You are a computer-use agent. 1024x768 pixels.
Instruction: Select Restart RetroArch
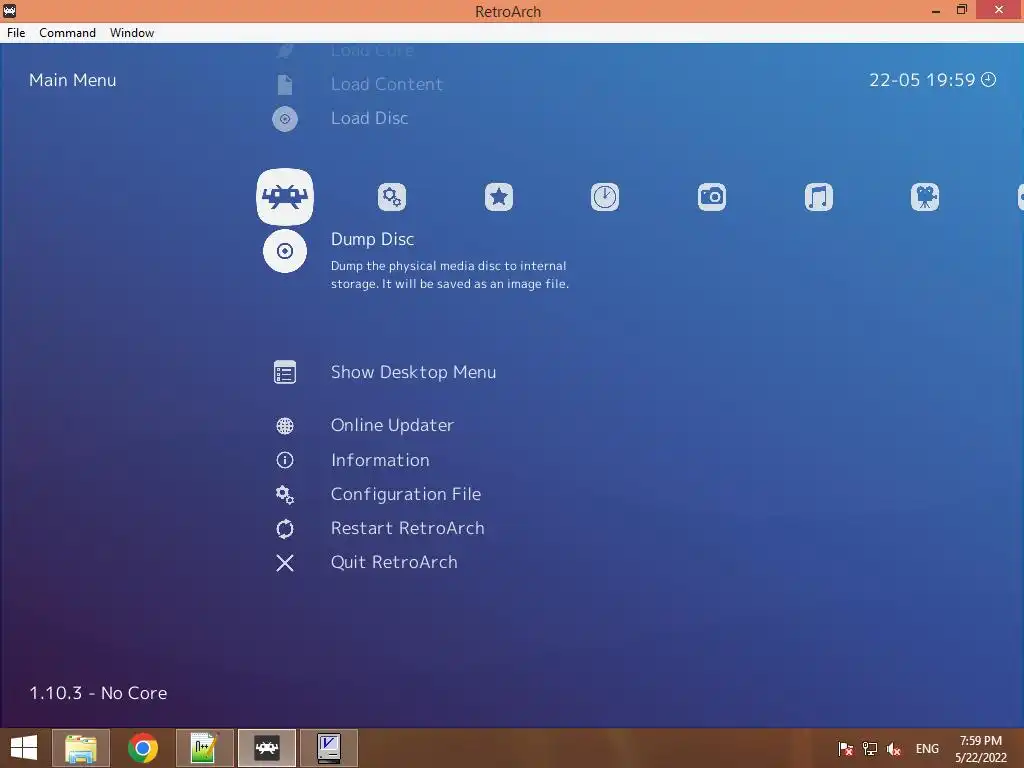pos(408,528)
